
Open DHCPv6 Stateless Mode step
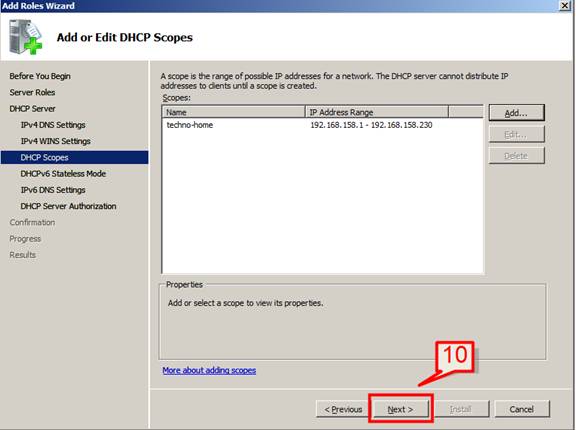coord(63,174)
